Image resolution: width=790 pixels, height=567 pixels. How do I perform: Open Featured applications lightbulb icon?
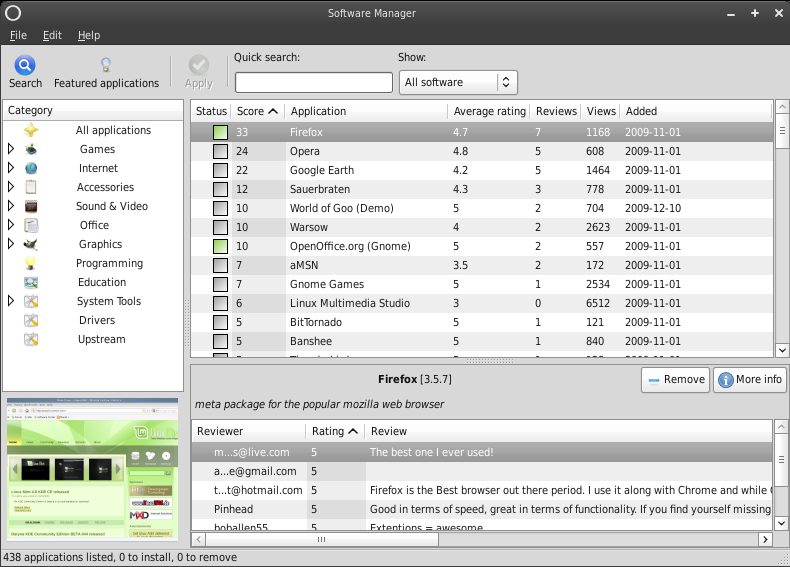pos(106,65)
